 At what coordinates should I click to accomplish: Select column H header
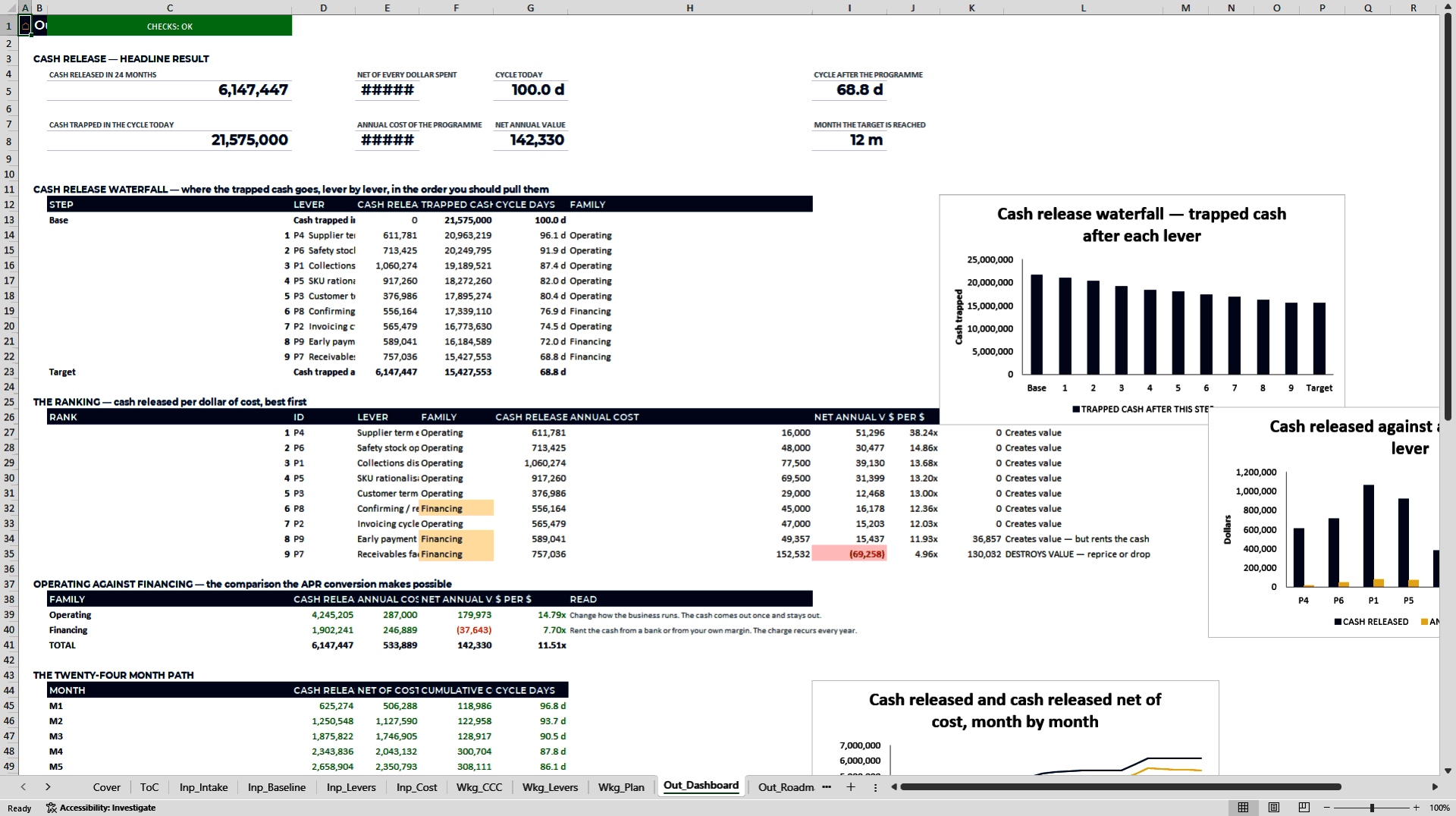pos(689,8)
